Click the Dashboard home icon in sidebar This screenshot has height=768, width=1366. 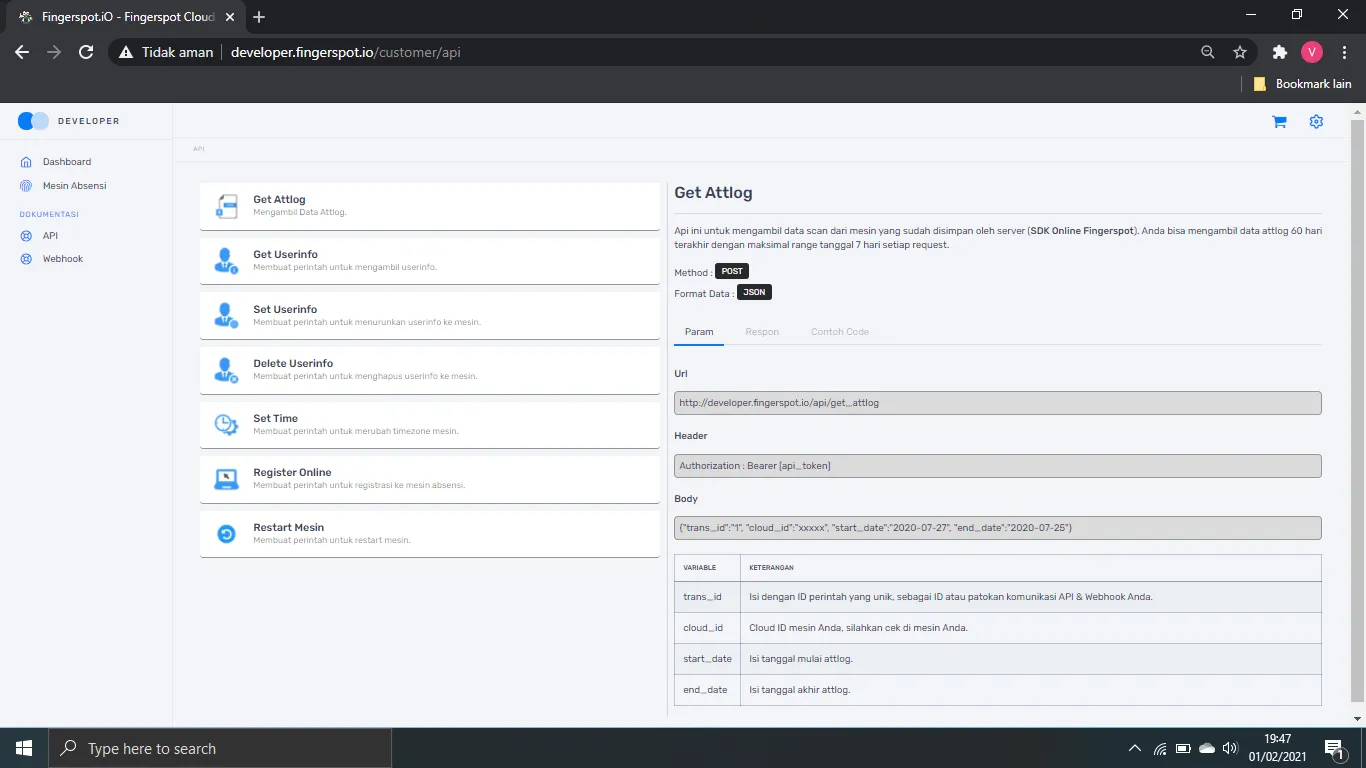tap(26, 162)
